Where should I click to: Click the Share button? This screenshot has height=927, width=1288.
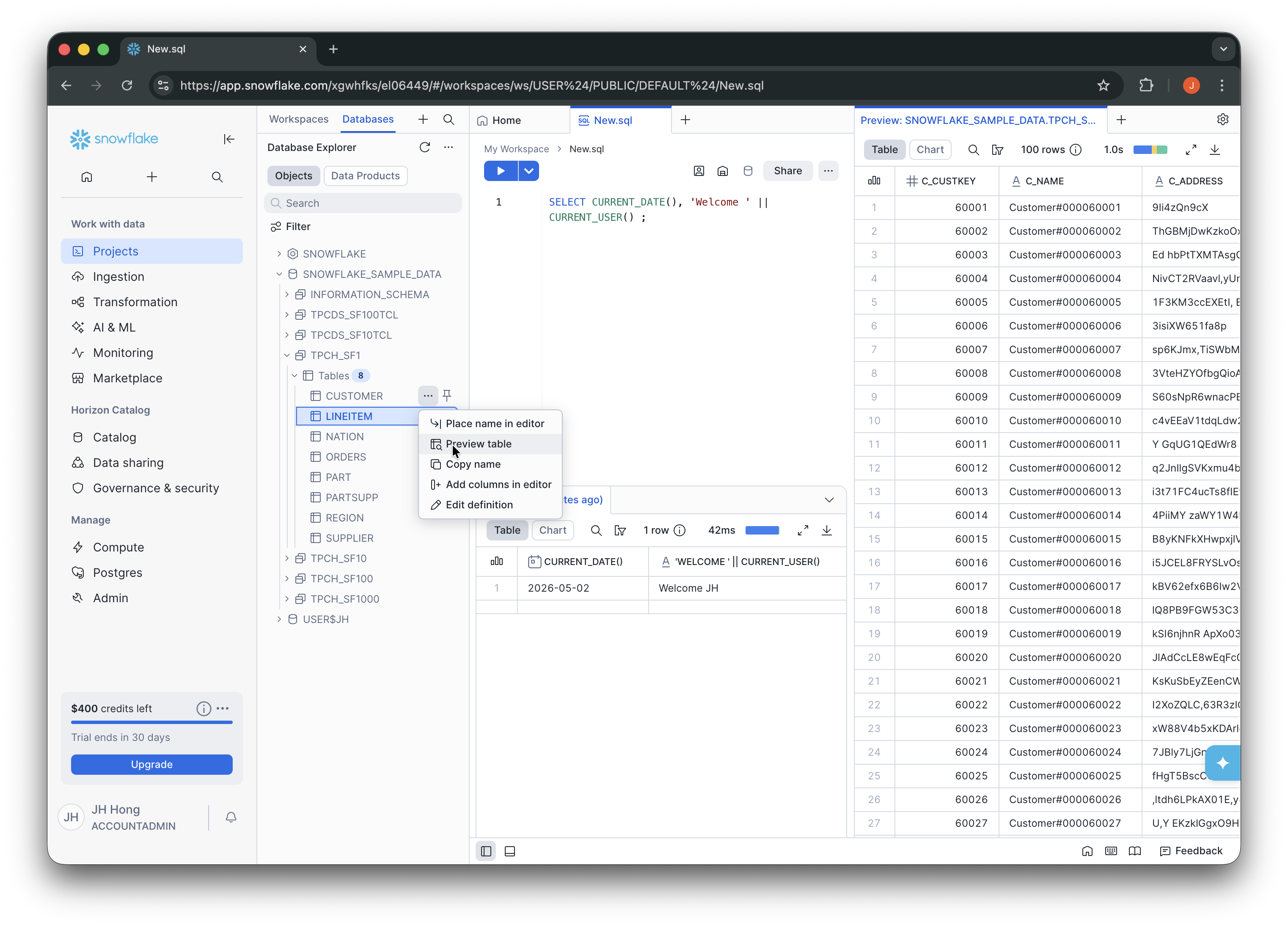788,171
